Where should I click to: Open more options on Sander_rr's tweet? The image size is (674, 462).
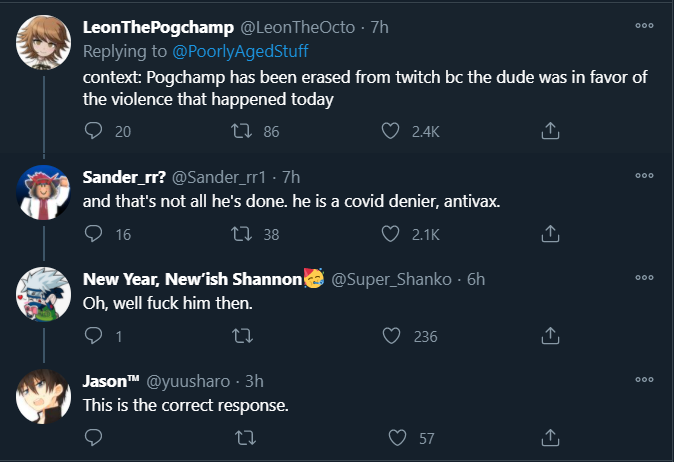point(644,175)
